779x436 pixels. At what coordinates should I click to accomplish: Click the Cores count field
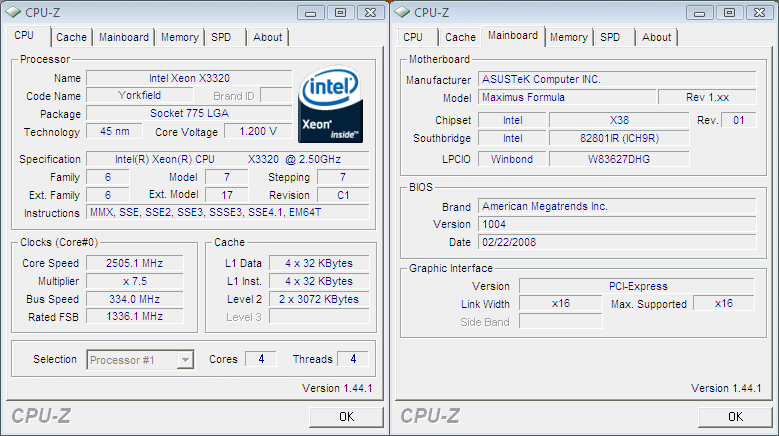(x=261, y=359)
